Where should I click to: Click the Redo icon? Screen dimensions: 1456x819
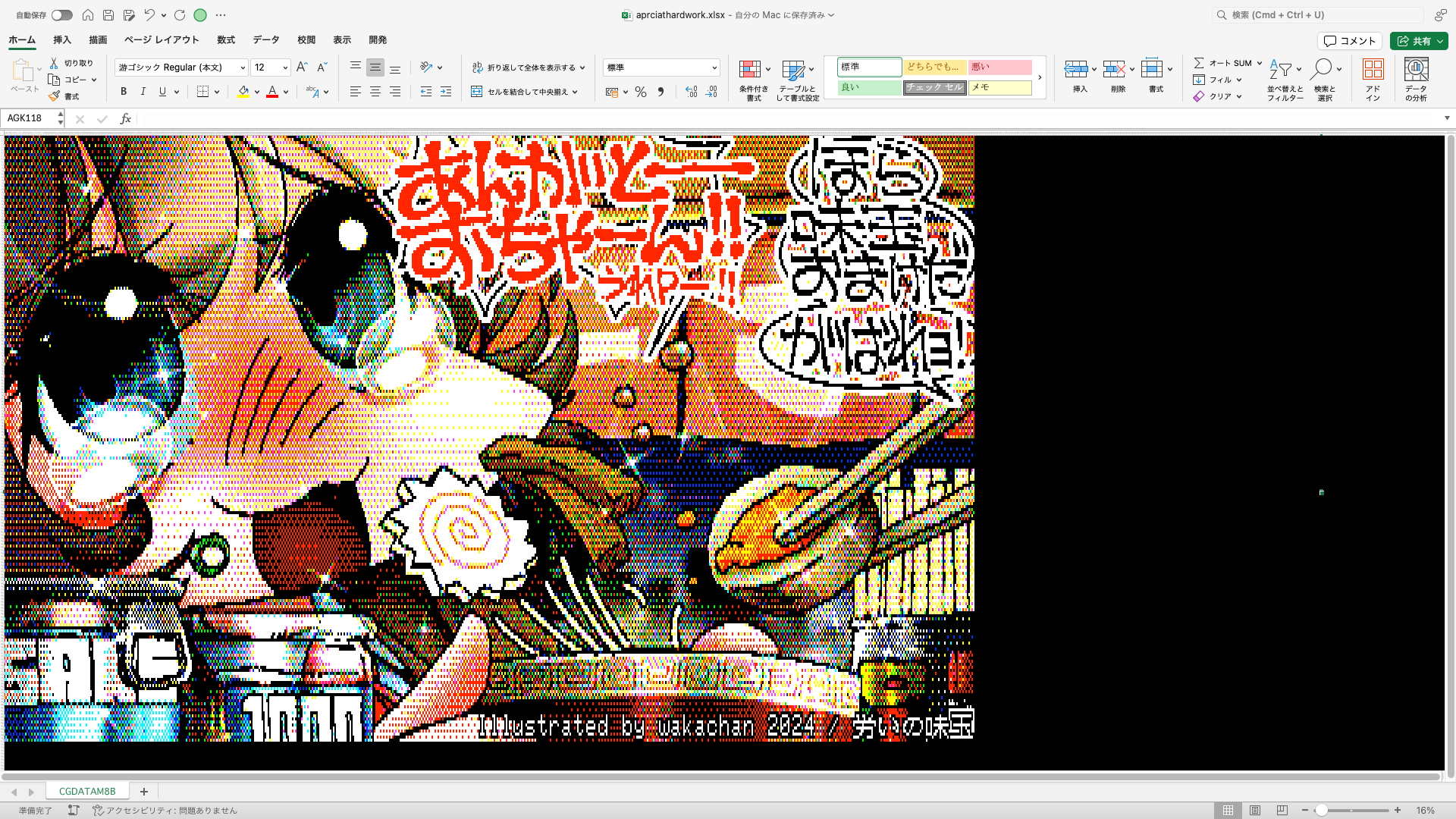tap(180, 15)
